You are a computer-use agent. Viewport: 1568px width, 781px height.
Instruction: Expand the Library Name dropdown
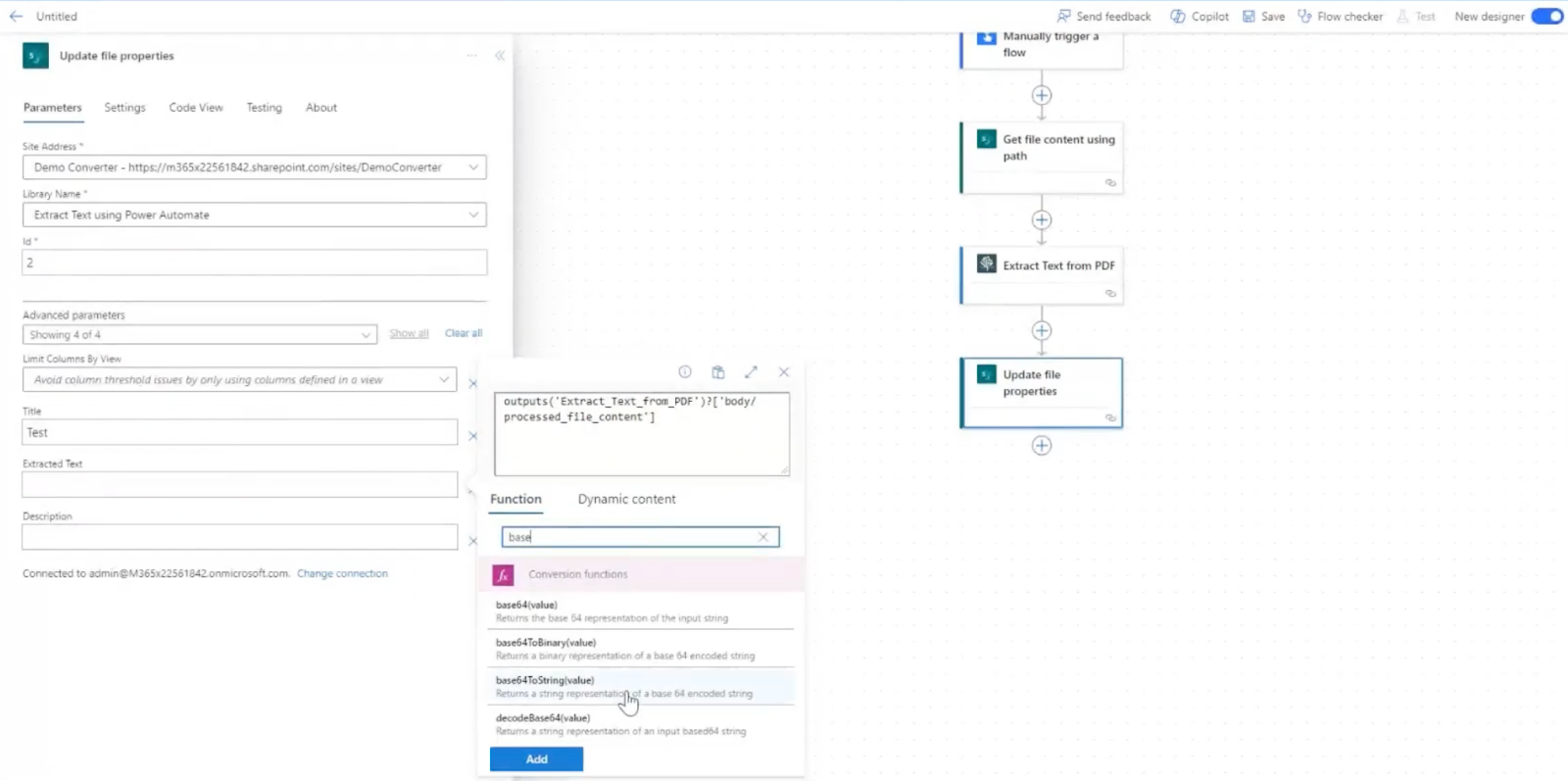pos(473,215)
